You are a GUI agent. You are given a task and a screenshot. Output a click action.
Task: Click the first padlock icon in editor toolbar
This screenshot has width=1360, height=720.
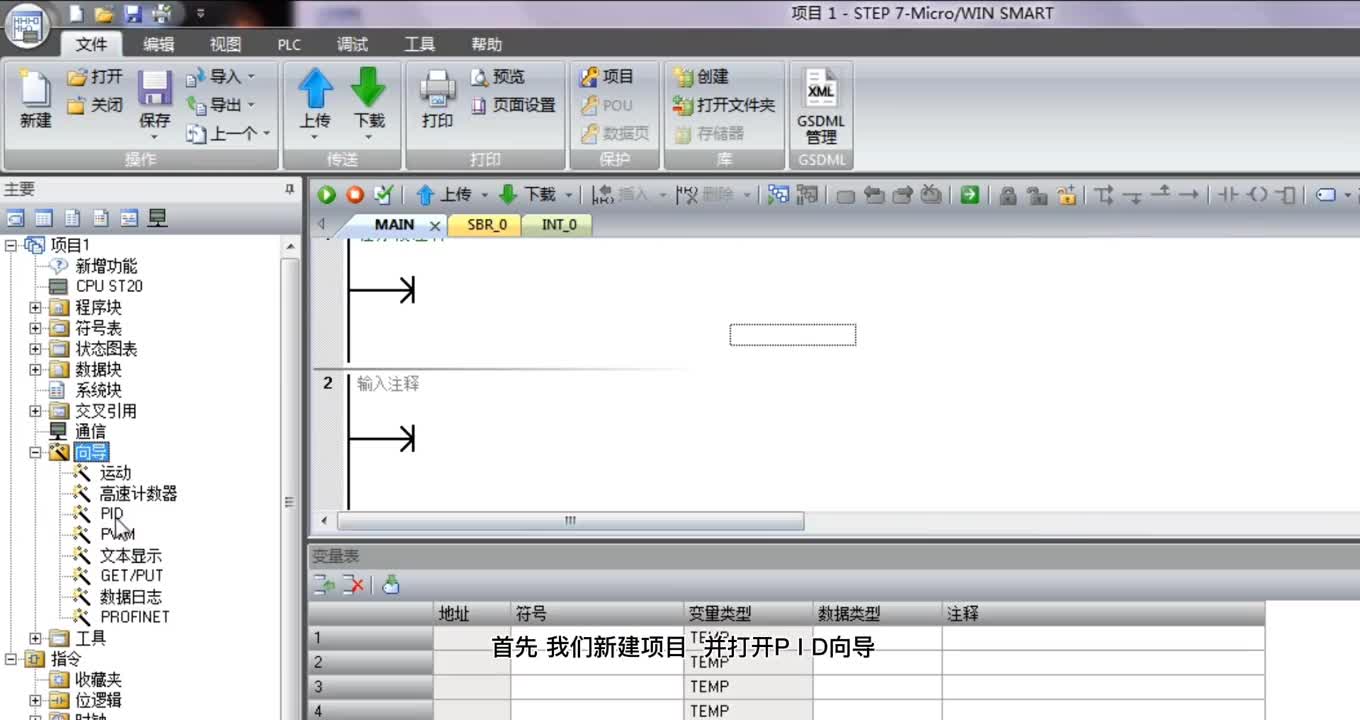[x=1008, y=195]
